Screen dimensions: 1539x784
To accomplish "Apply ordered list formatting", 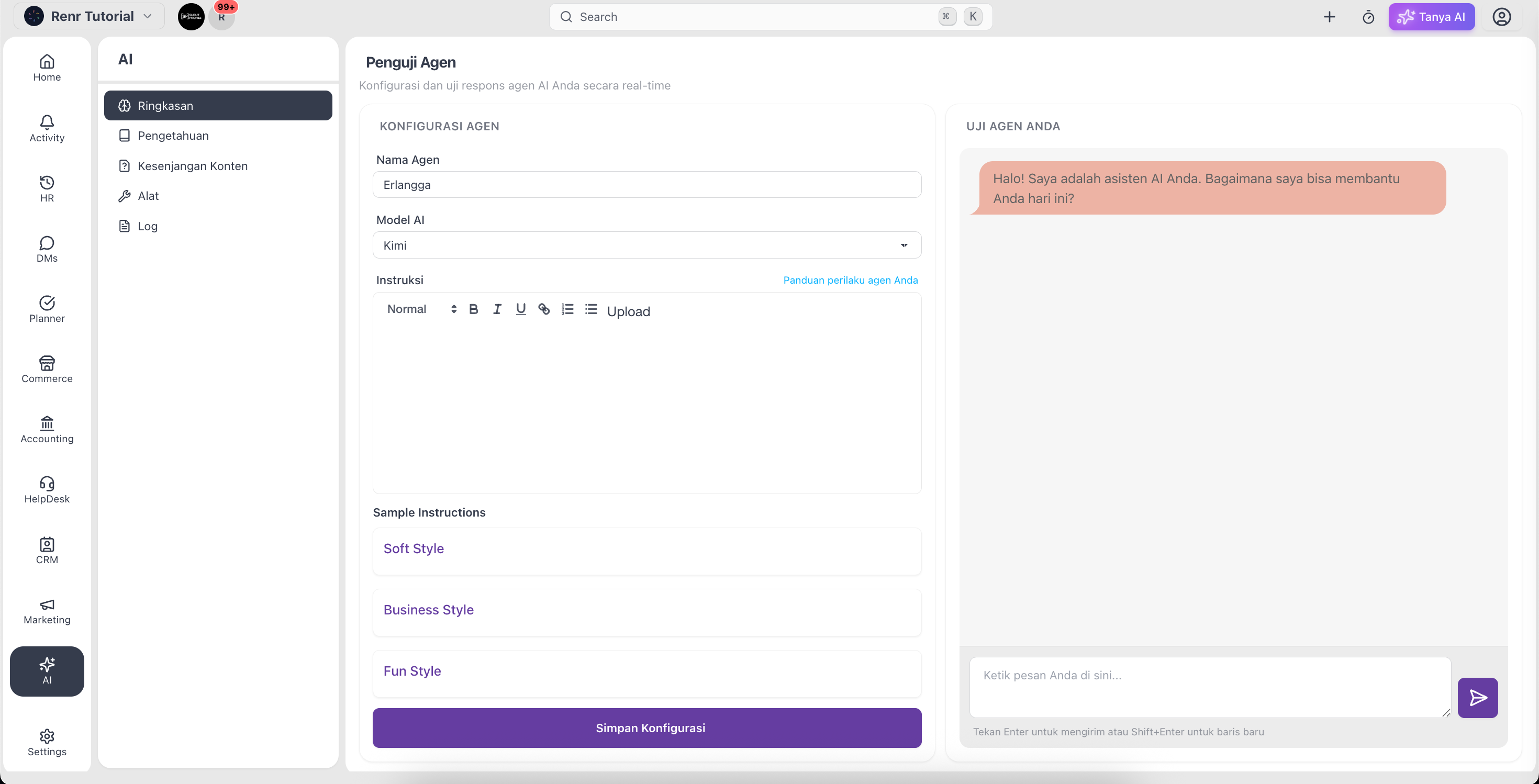I will [567, 309].
